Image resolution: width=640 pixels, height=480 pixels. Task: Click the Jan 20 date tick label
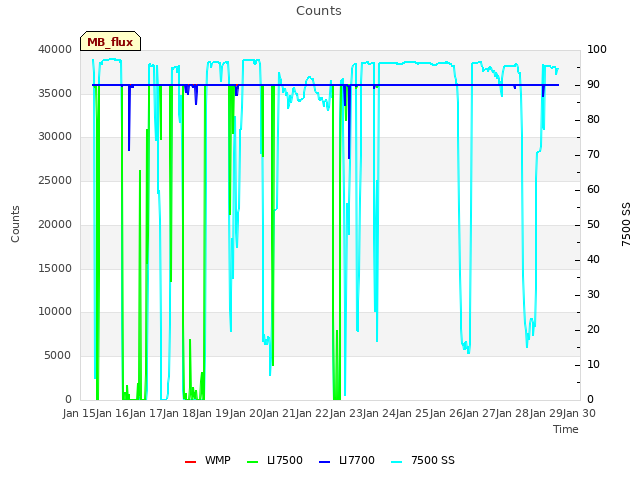pyautogui.click(x=245, y=413)
